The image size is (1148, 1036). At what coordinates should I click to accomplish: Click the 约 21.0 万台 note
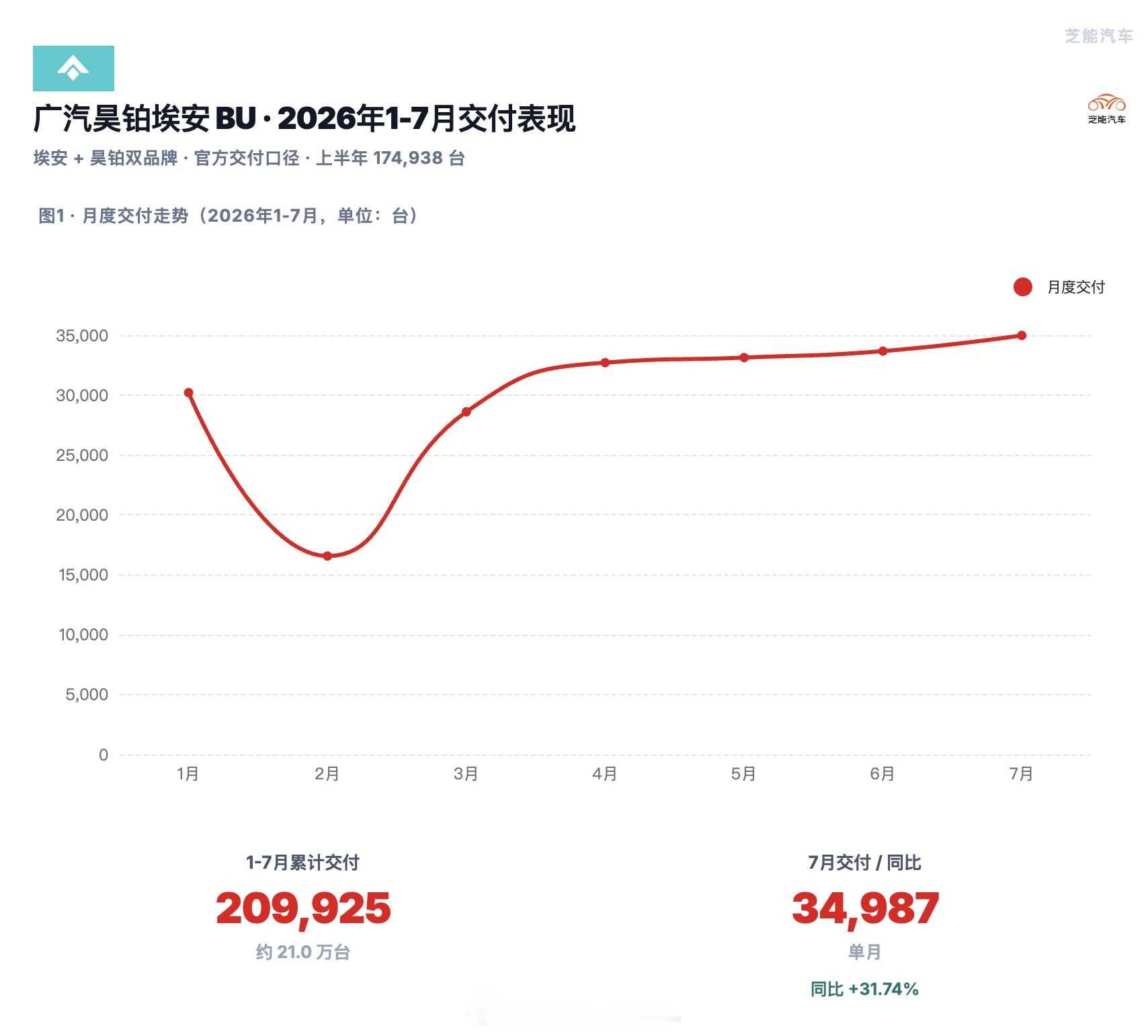303,953
